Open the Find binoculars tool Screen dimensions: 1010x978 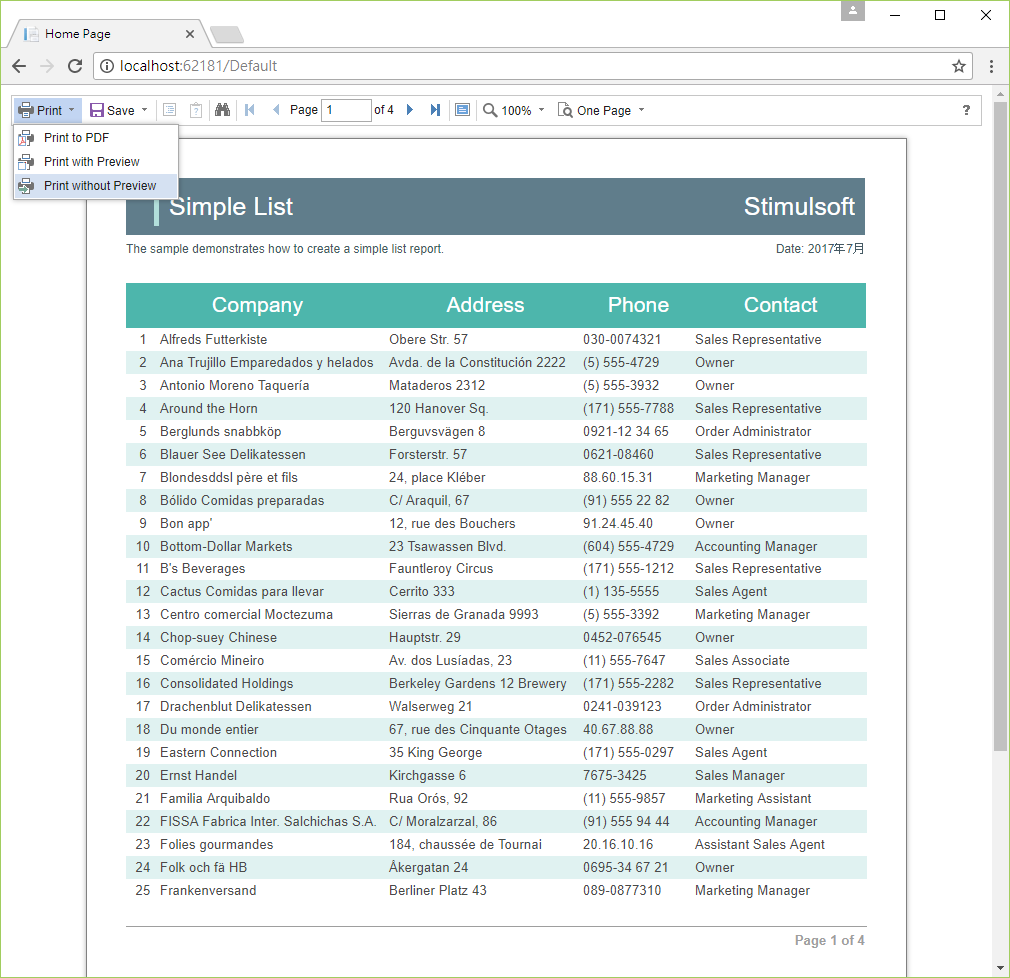[x=222, y=110]
